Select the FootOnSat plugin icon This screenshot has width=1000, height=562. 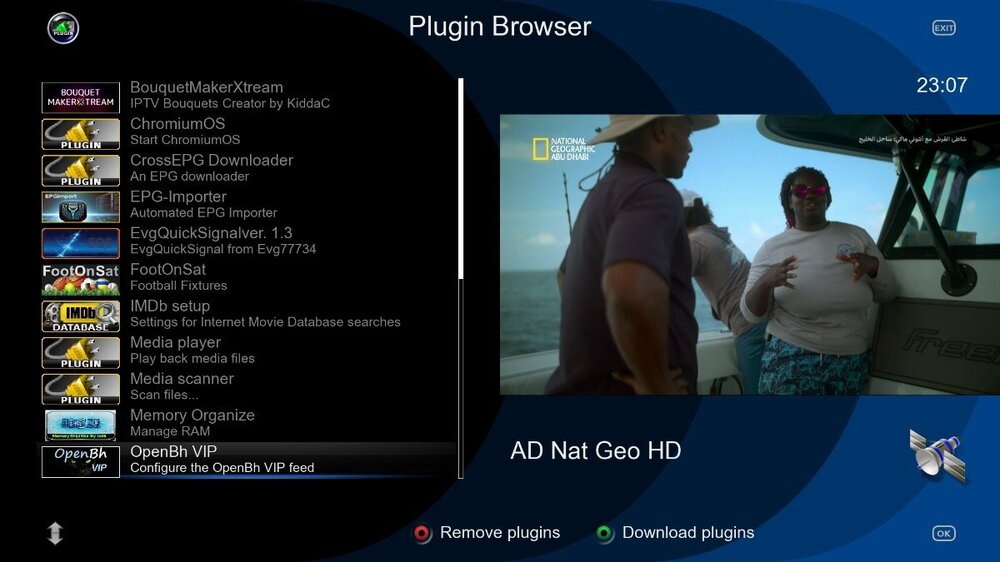point(80,279)
